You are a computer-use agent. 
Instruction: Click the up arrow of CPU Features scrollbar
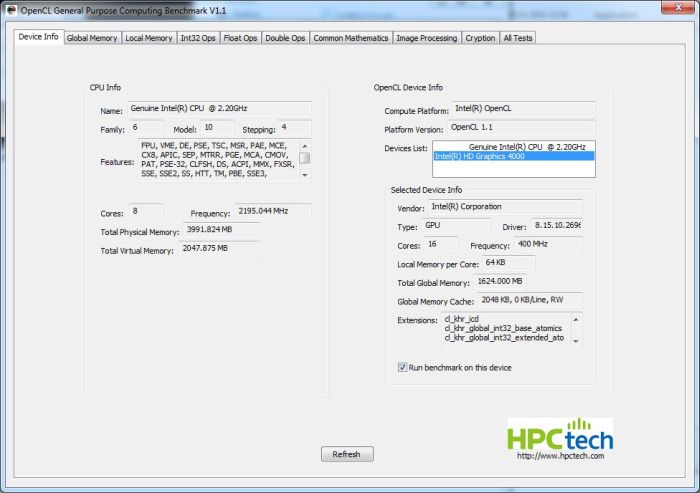[x=304, y=146]
